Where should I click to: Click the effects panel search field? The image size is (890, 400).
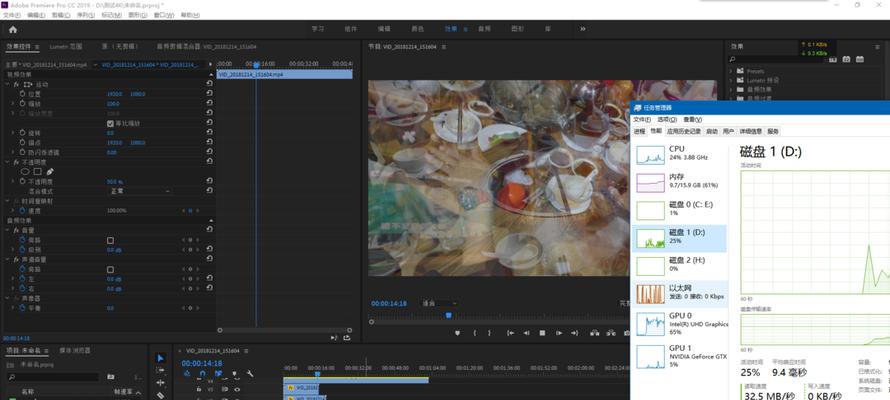pyautogui.click(x=776, y=58)
